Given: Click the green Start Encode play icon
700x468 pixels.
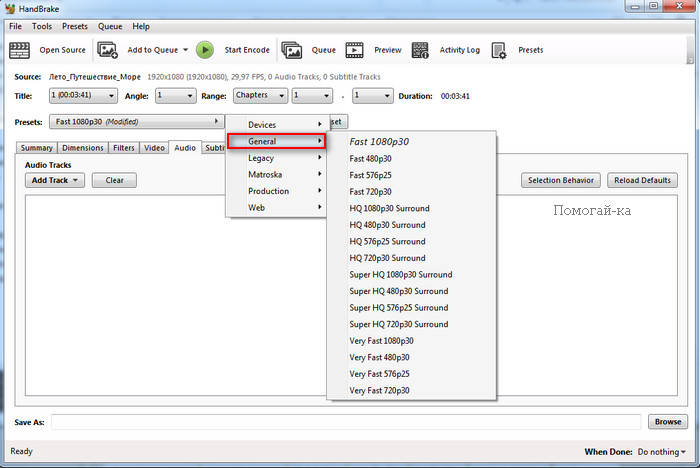Looking at the screenshot, I should 205,50.
